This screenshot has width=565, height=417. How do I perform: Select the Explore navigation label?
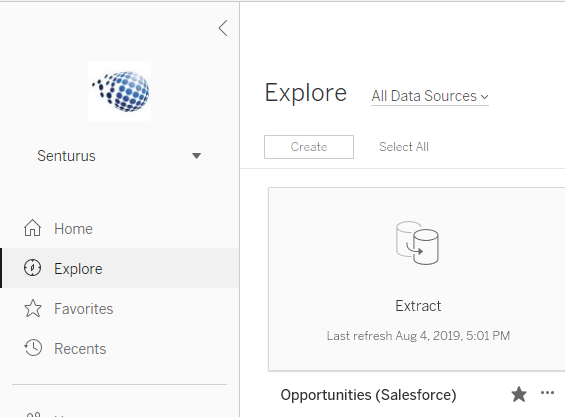point(78,269)
